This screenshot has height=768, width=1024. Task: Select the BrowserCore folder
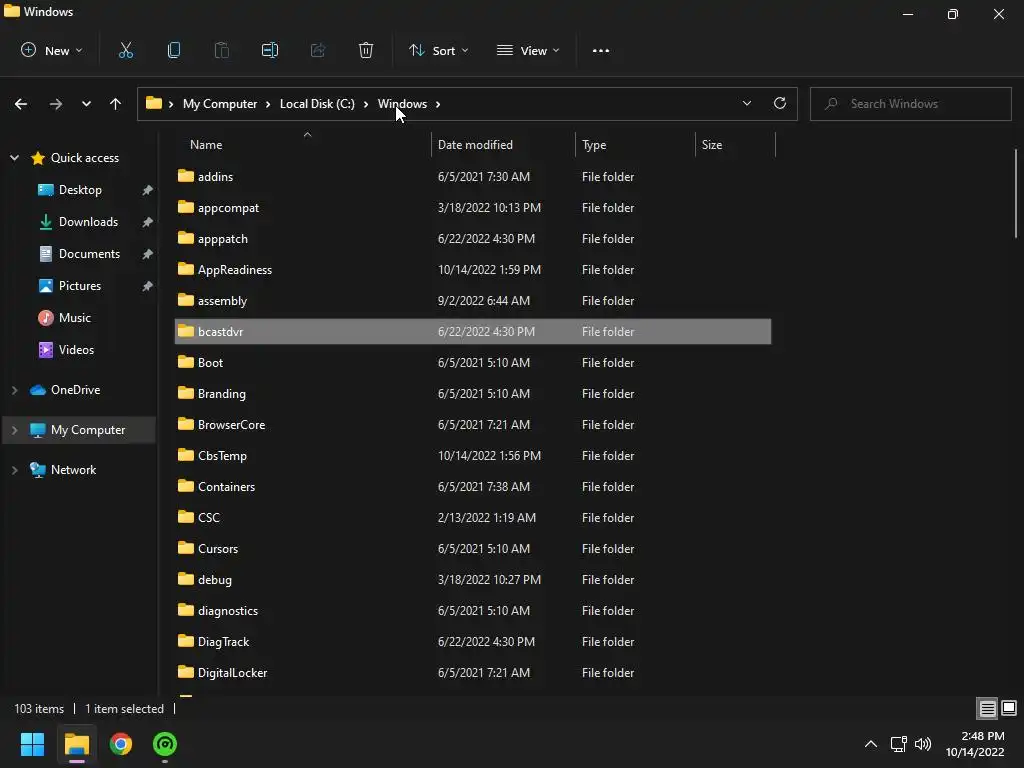click(473, 424)
